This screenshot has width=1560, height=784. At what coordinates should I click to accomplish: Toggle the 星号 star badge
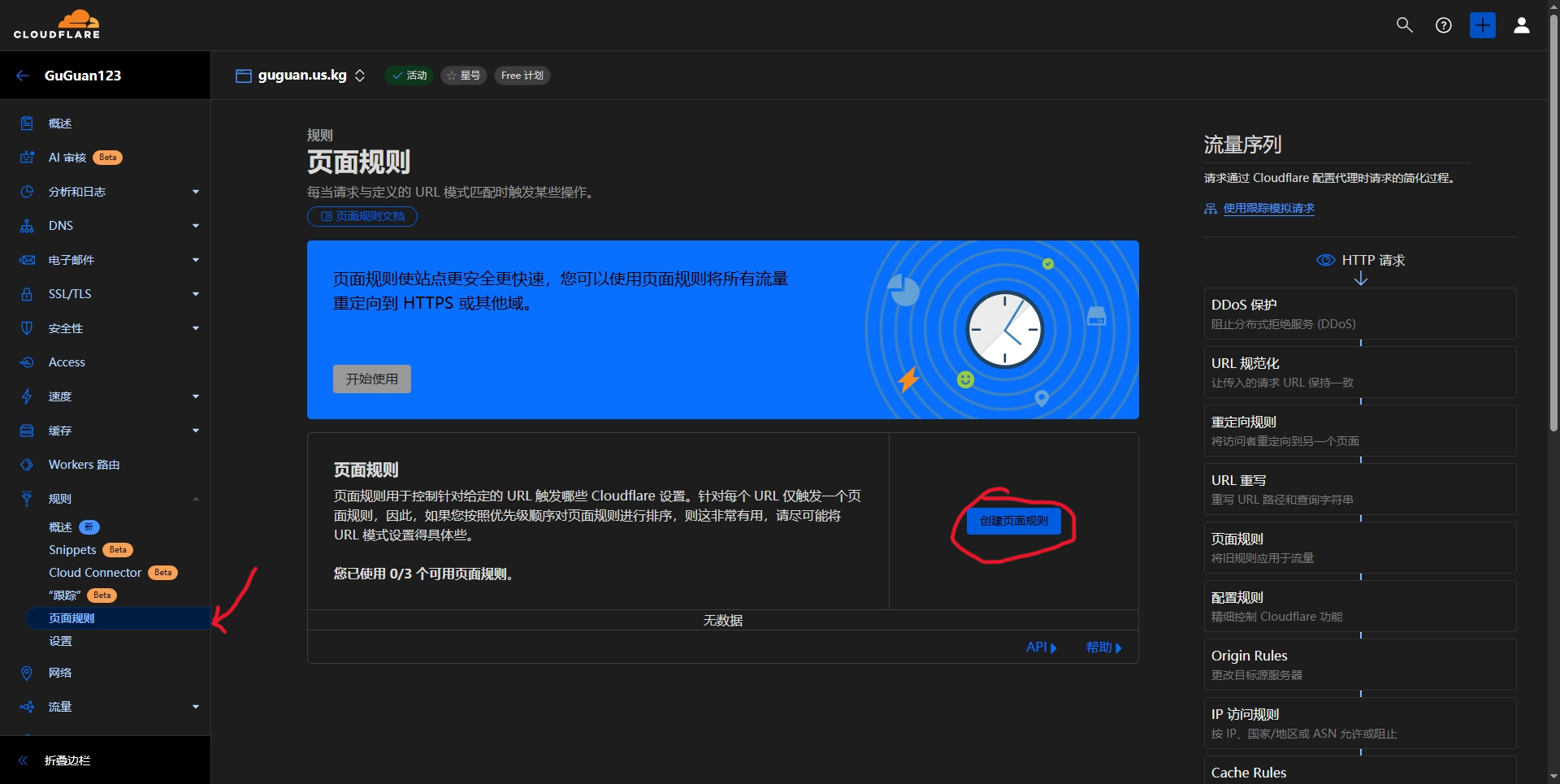(x=464, y=76)
